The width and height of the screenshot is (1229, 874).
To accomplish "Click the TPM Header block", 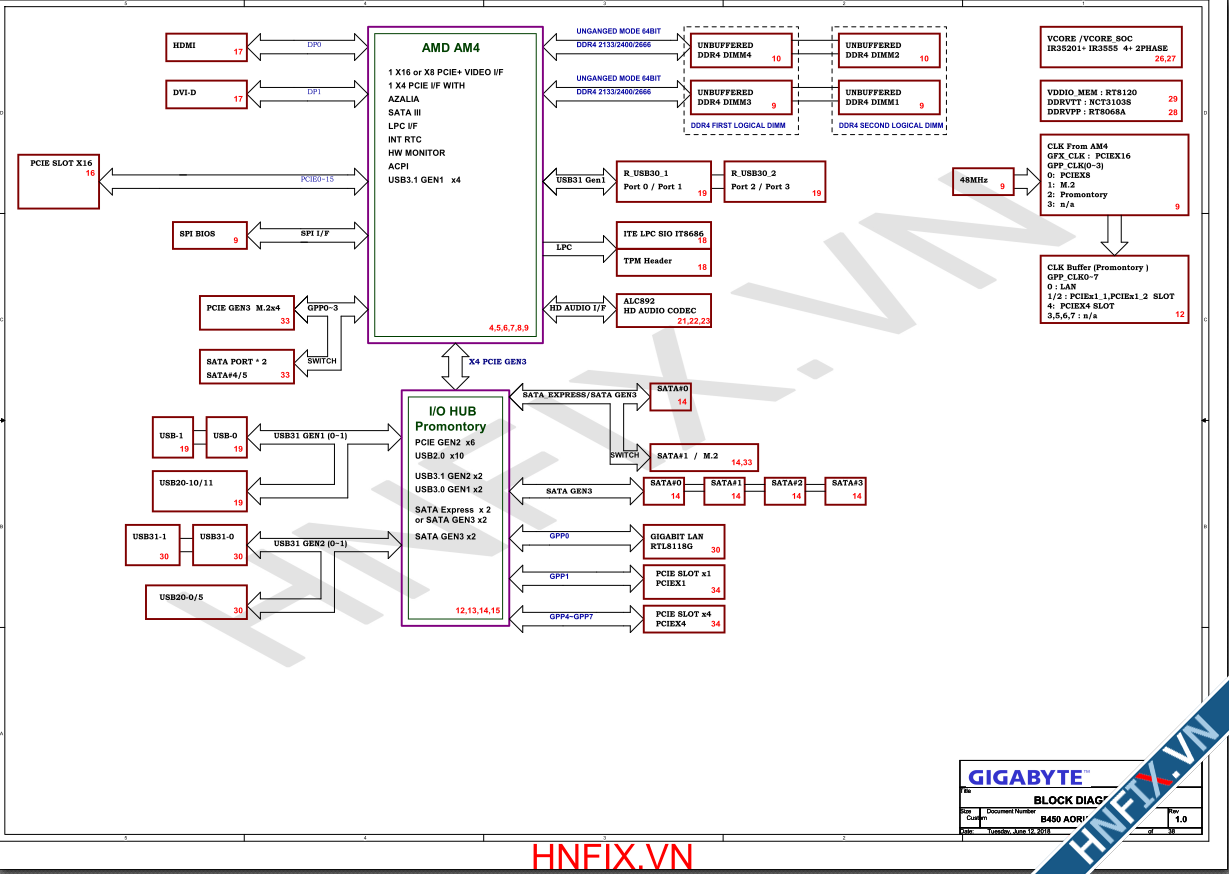I will click(664, 262).
